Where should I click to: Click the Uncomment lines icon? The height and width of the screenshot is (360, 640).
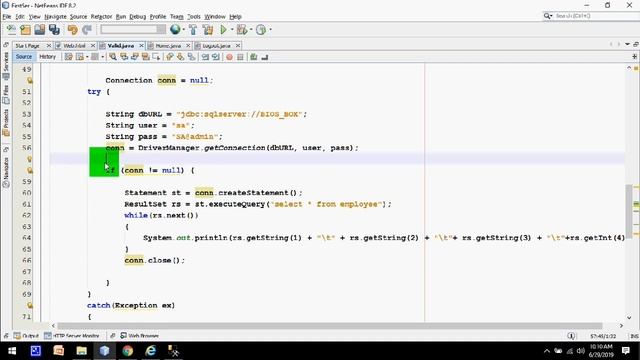click(x=264, y=57)
